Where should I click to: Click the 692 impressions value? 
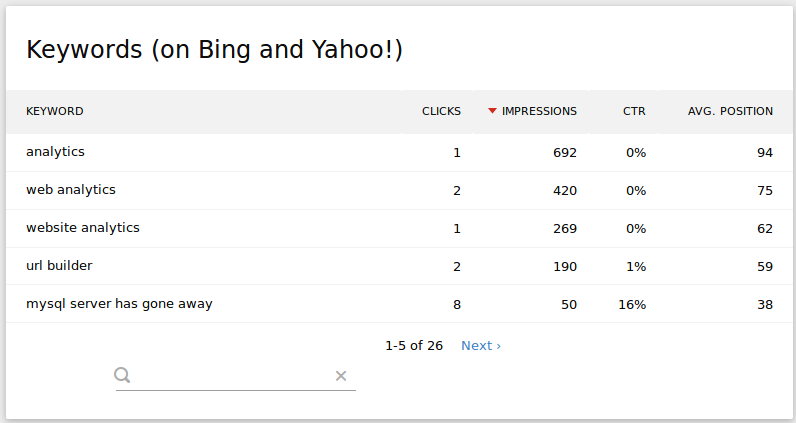click(x=565, y=153)
